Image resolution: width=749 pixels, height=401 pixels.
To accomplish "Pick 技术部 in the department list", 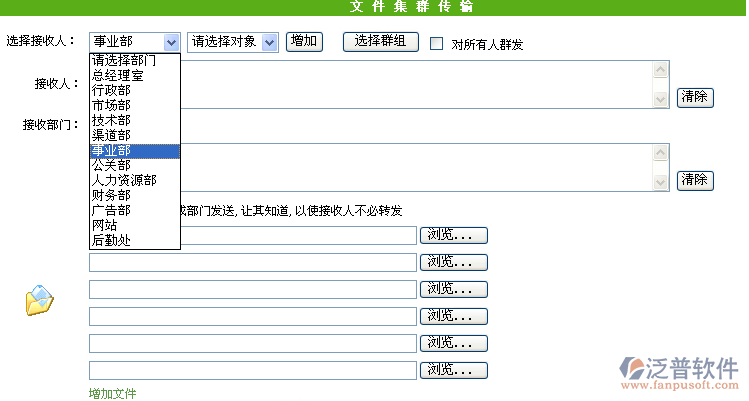I will (x=135, y=120).
